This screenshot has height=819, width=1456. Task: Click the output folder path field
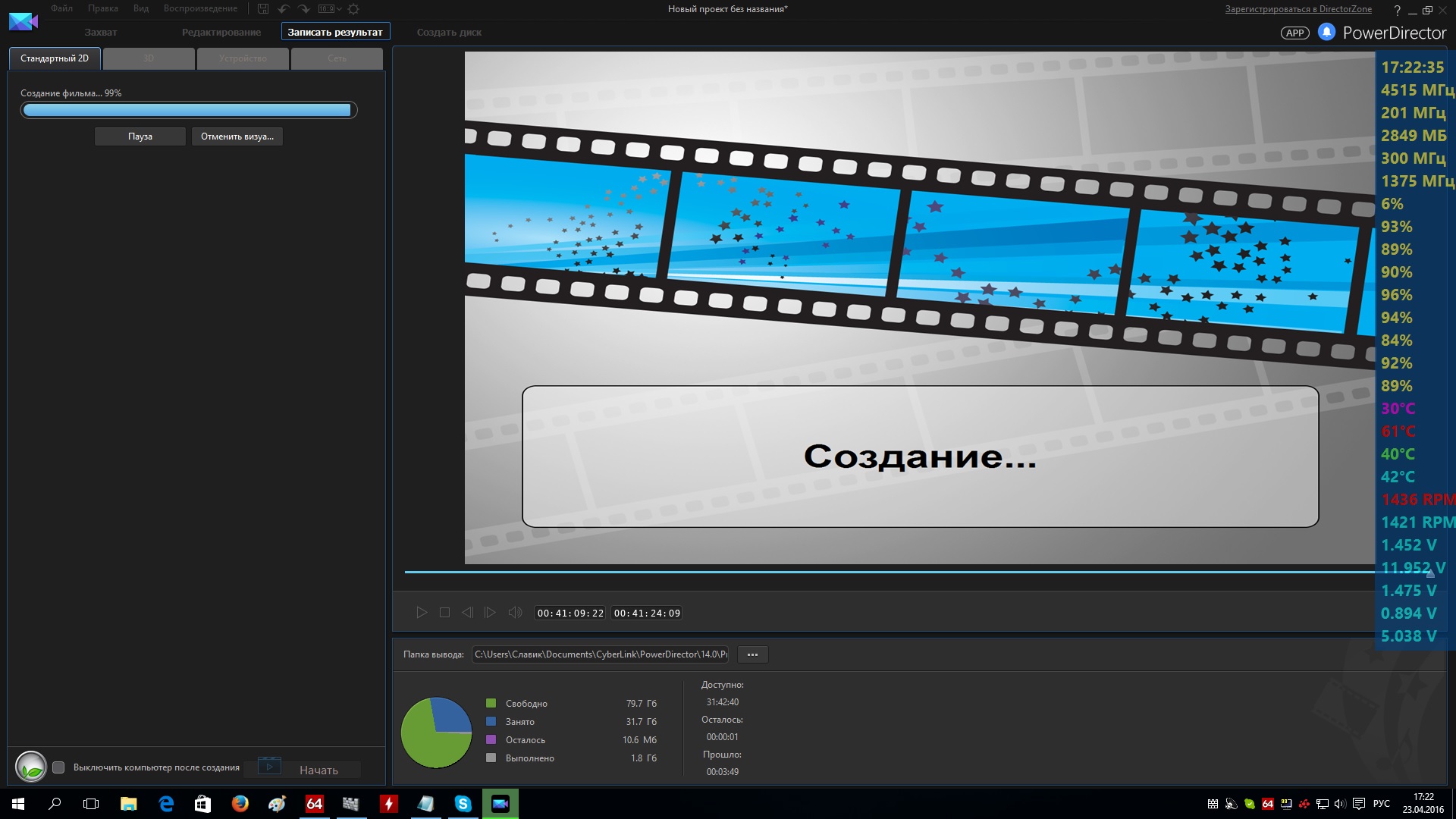600,654
